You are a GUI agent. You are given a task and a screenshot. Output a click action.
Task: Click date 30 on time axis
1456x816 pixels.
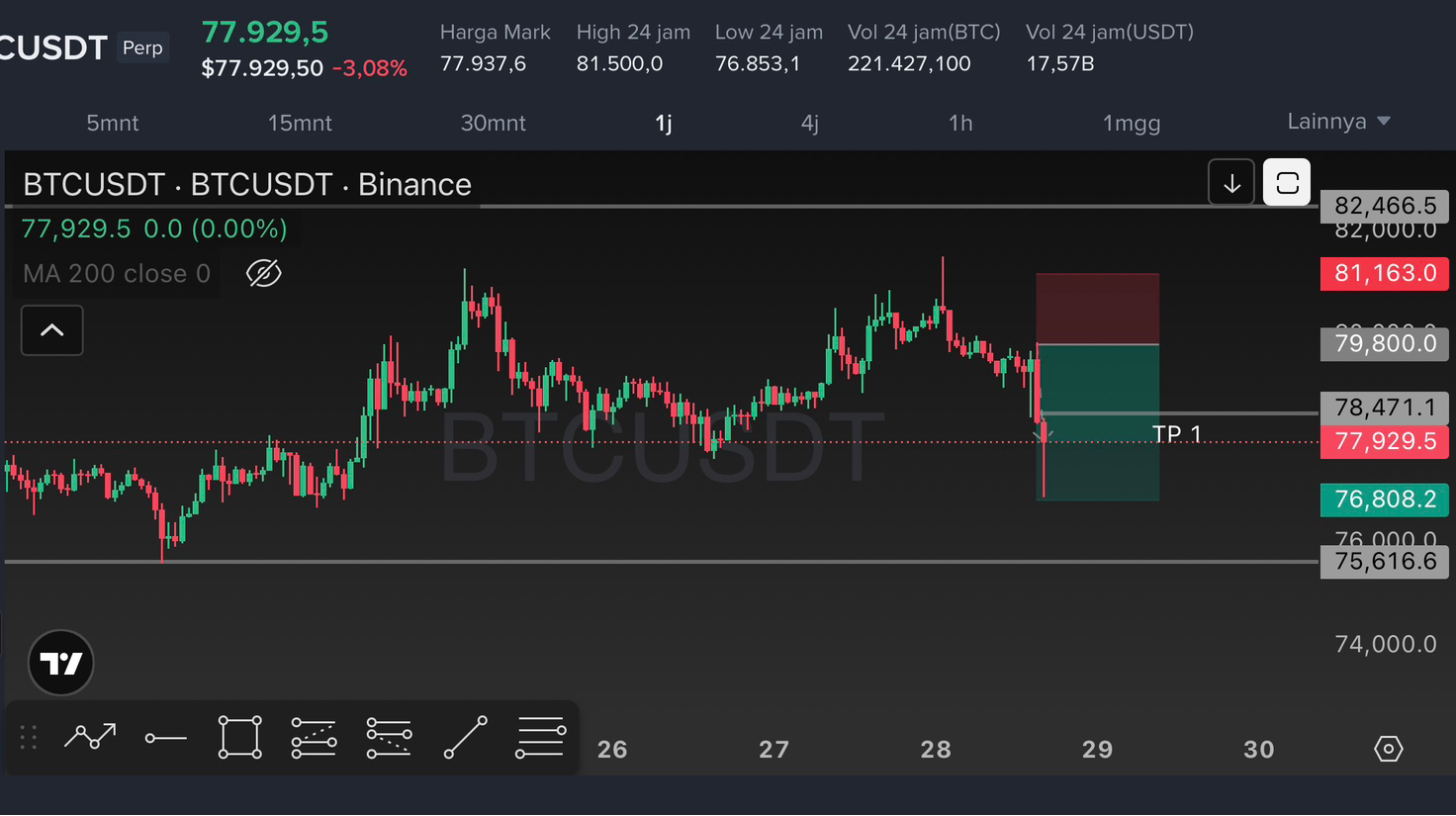1259,750
